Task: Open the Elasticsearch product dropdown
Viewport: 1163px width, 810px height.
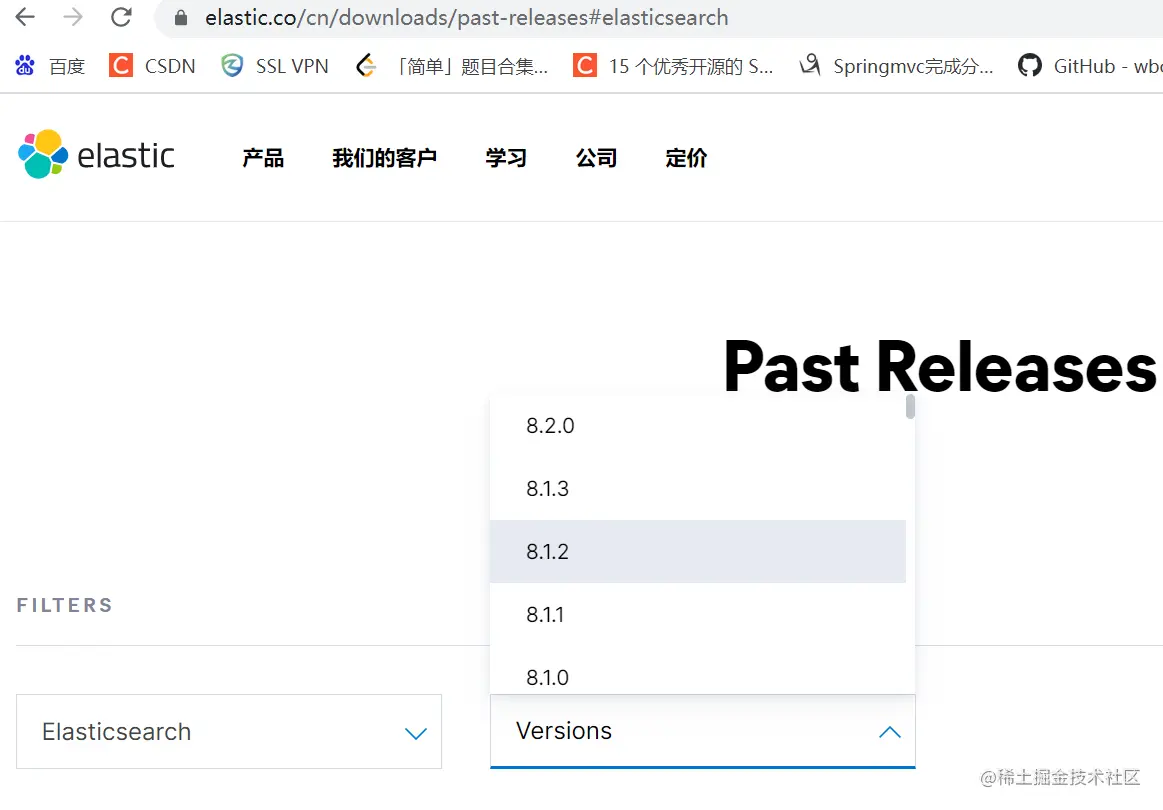Action: (x=228, y=731)
